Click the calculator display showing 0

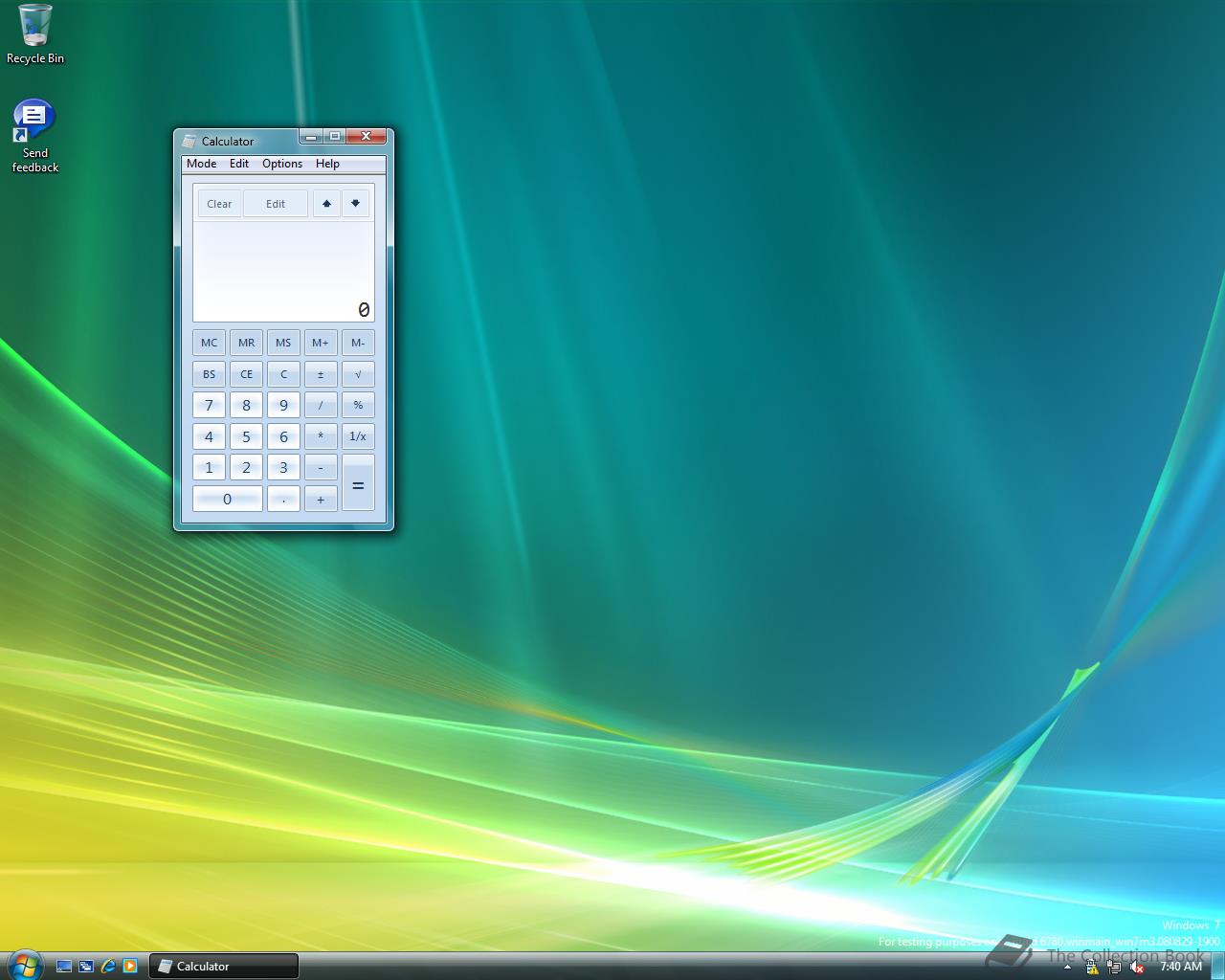click(284, 272)
